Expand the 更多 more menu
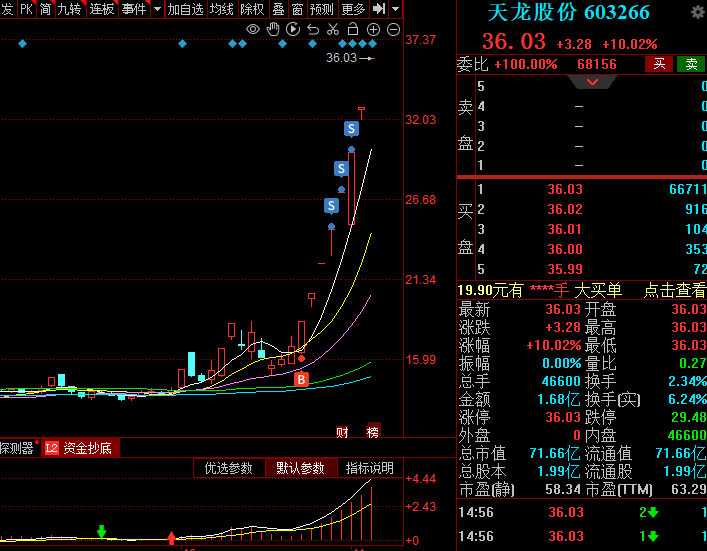Screen dimensions: 707x551 tap(353, 9)
